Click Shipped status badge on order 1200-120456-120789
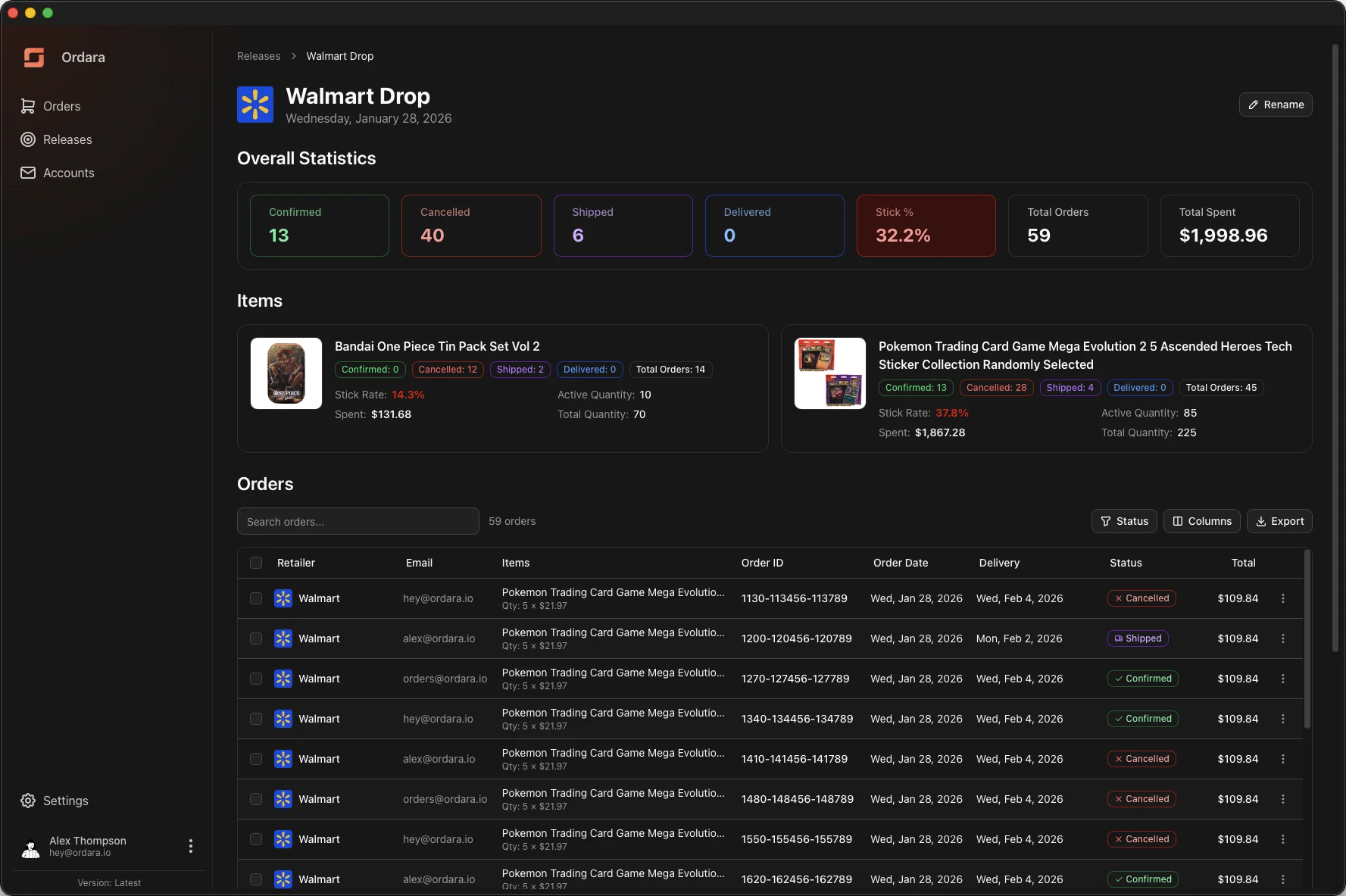The width and height of the screenshot is (1346, 896). [x=1138, y=638]
